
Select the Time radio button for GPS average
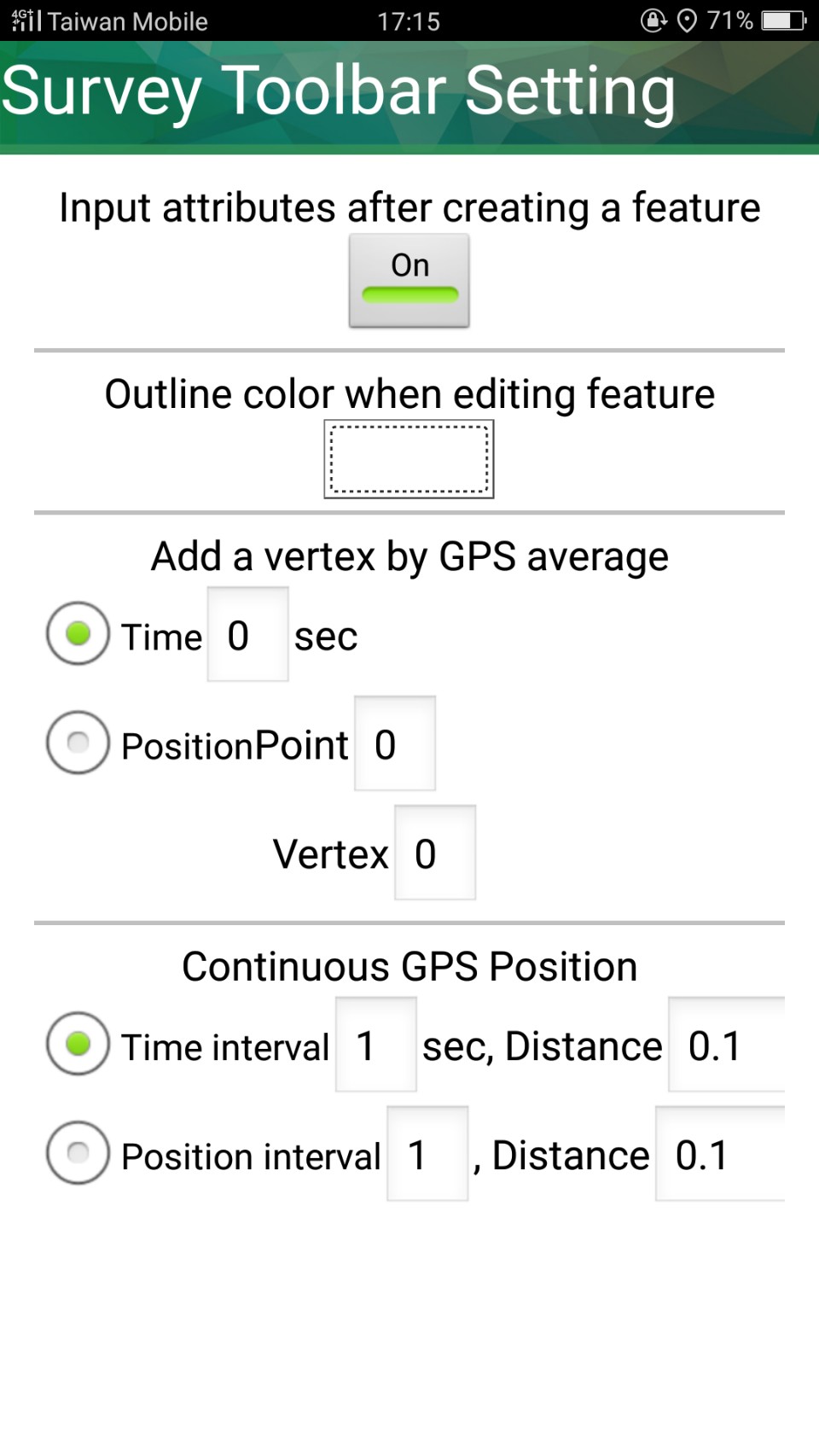(x=78, y=634)
